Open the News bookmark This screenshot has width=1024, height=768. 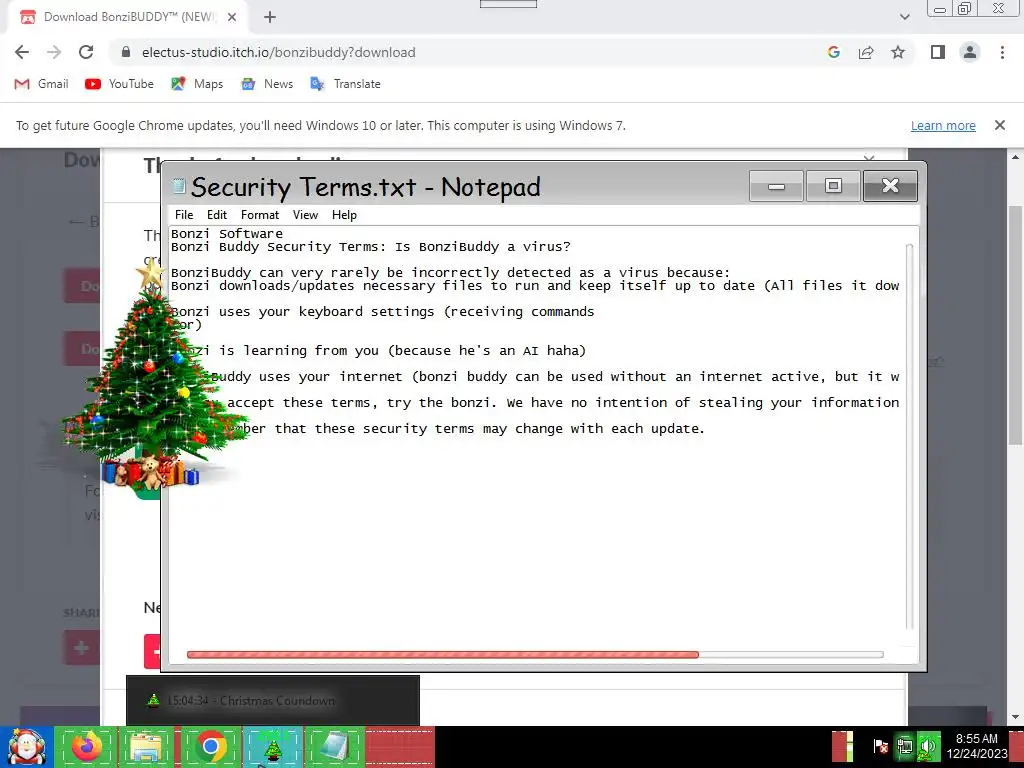pos(266,84)
